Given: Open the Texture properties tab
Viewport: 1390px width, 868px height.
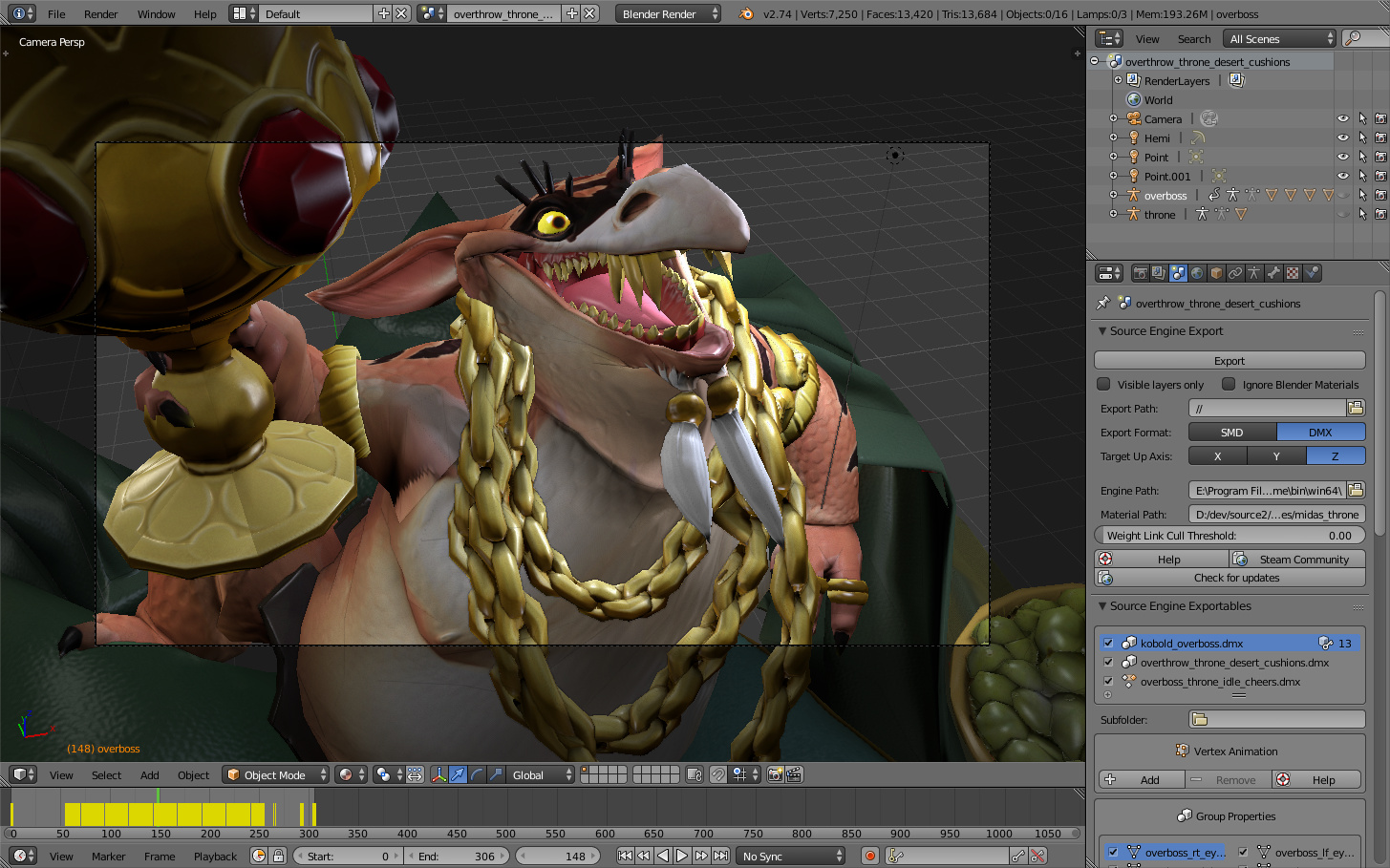Looking at the screenshot, I should (x=1293, y=273).
